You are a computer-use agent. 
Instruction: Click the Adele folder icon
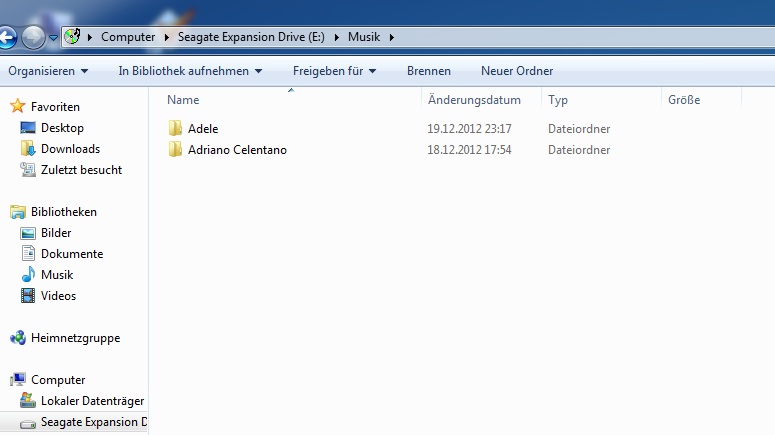(x=175, y=129)
